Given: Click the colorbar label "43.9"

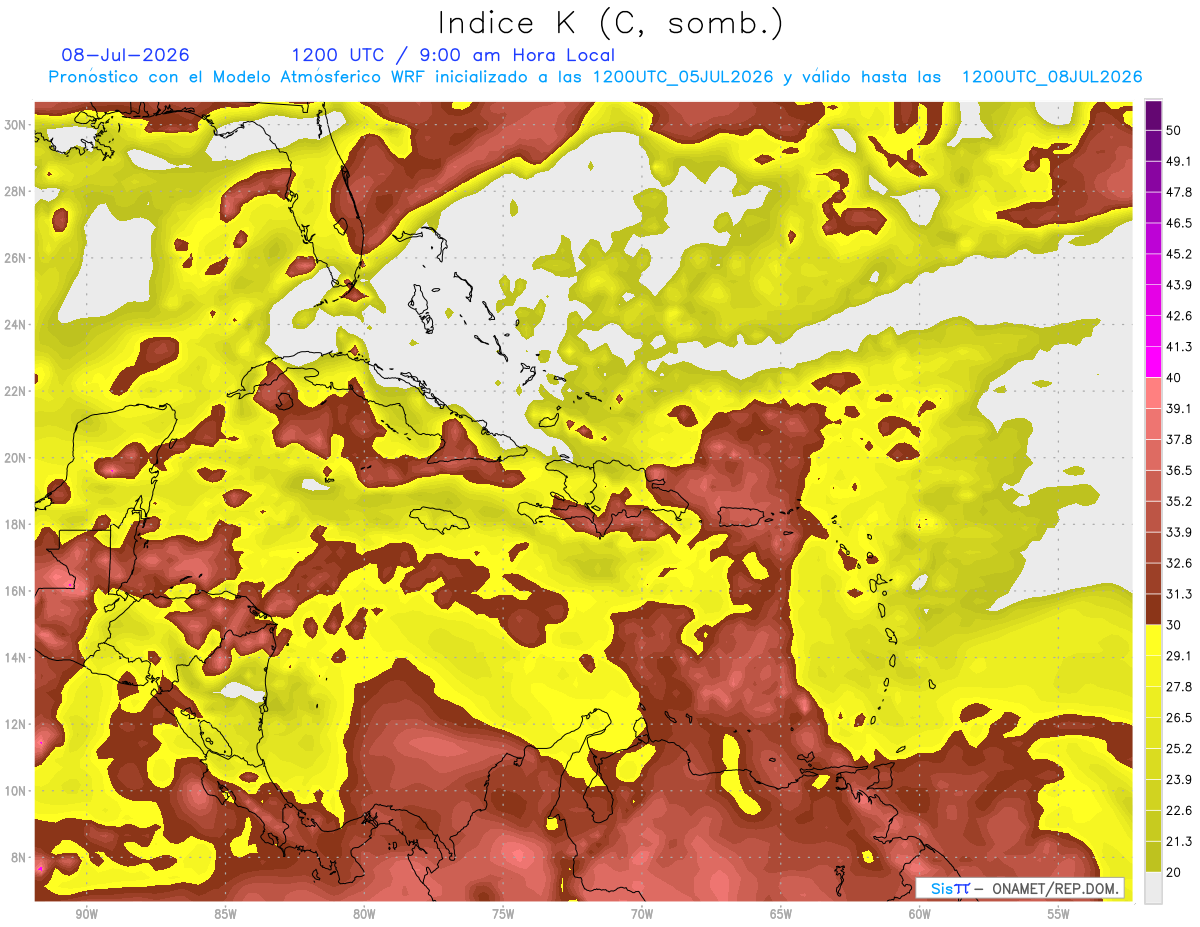Looking at the screenshot, I should 1179,285.
